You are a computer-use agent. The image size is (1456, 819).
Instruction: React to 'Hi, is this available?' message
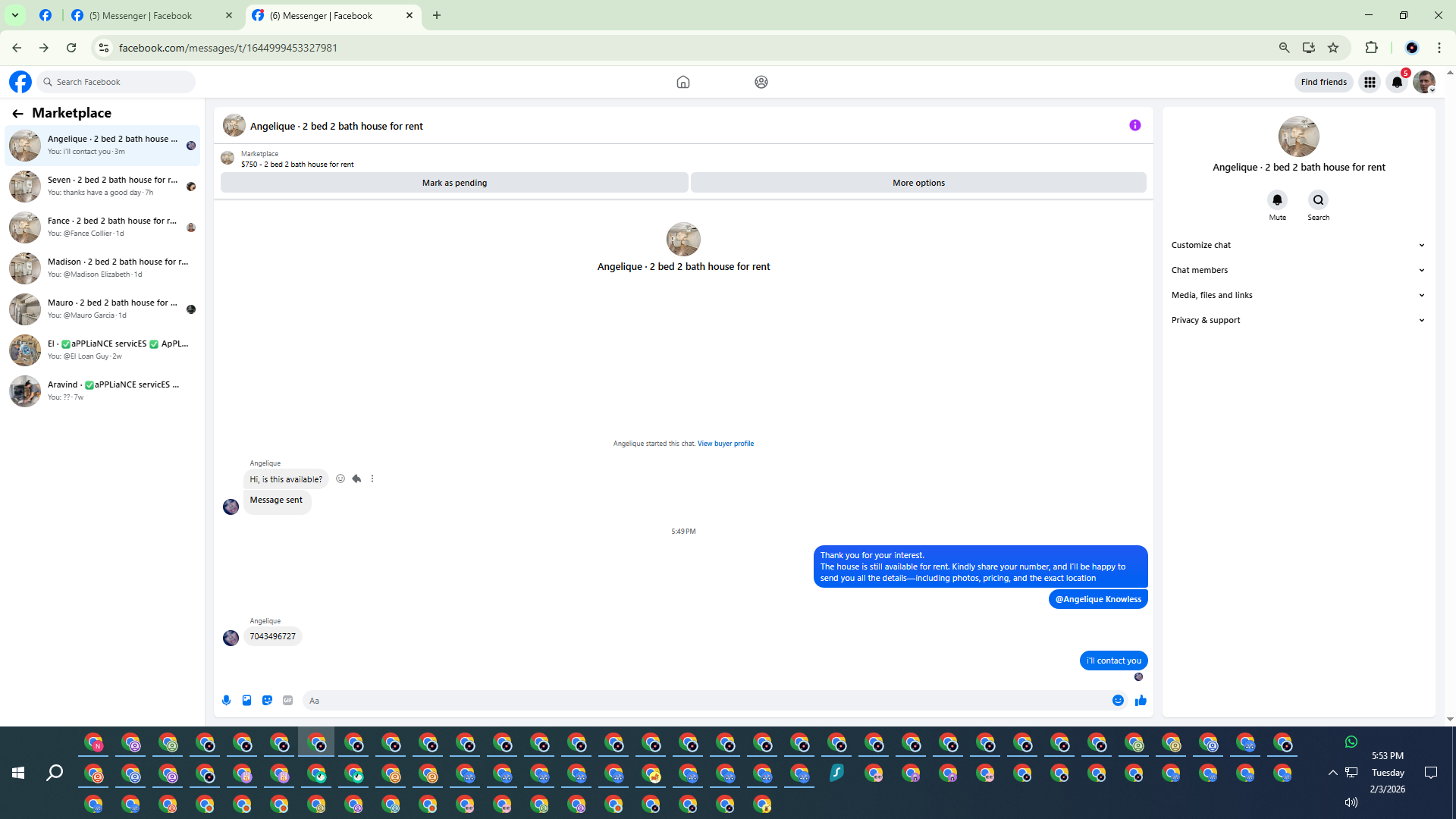tap(340, 479)
